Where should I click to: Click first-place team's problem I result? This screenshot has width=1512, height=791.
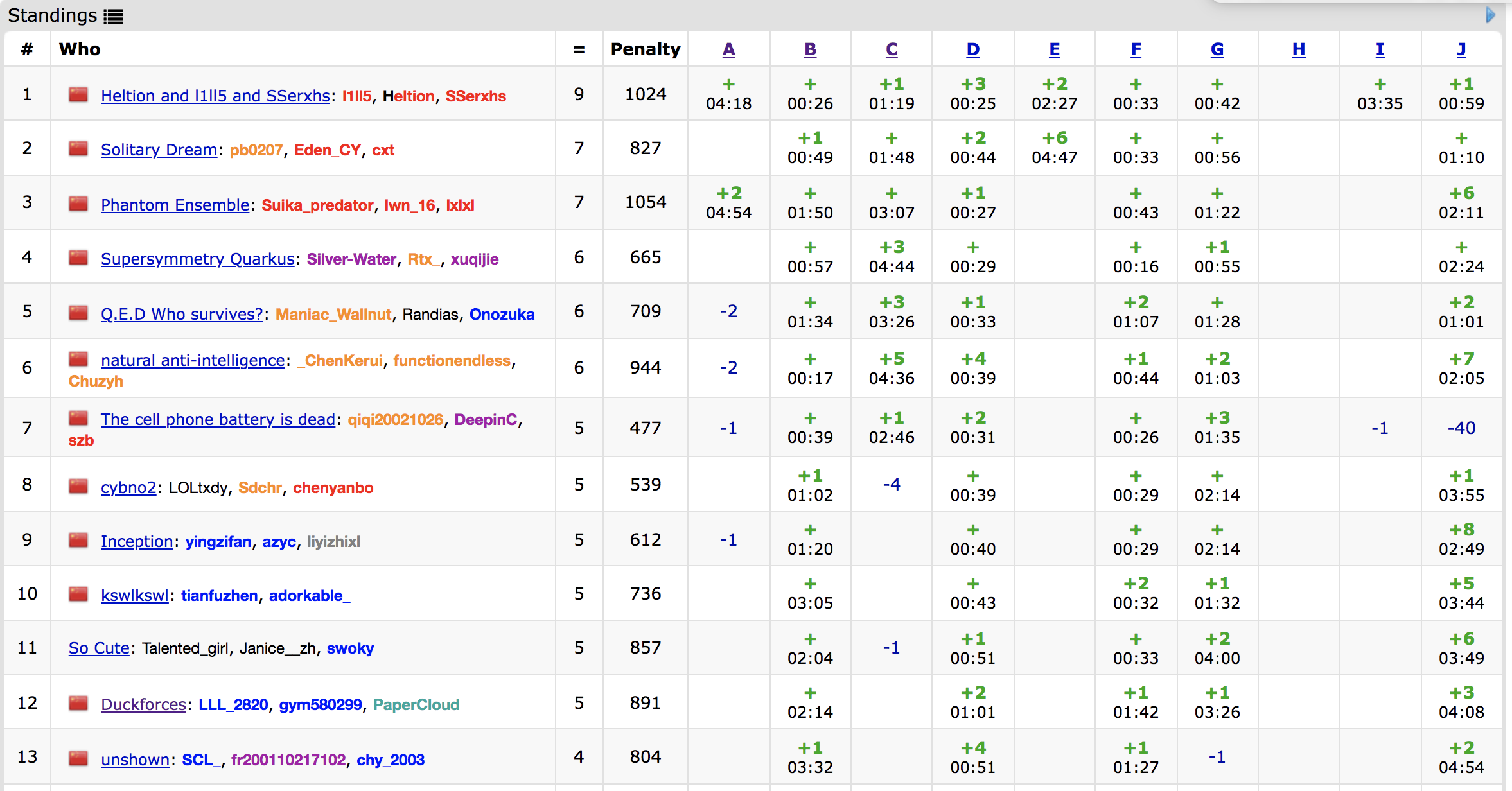[1380, 94]
